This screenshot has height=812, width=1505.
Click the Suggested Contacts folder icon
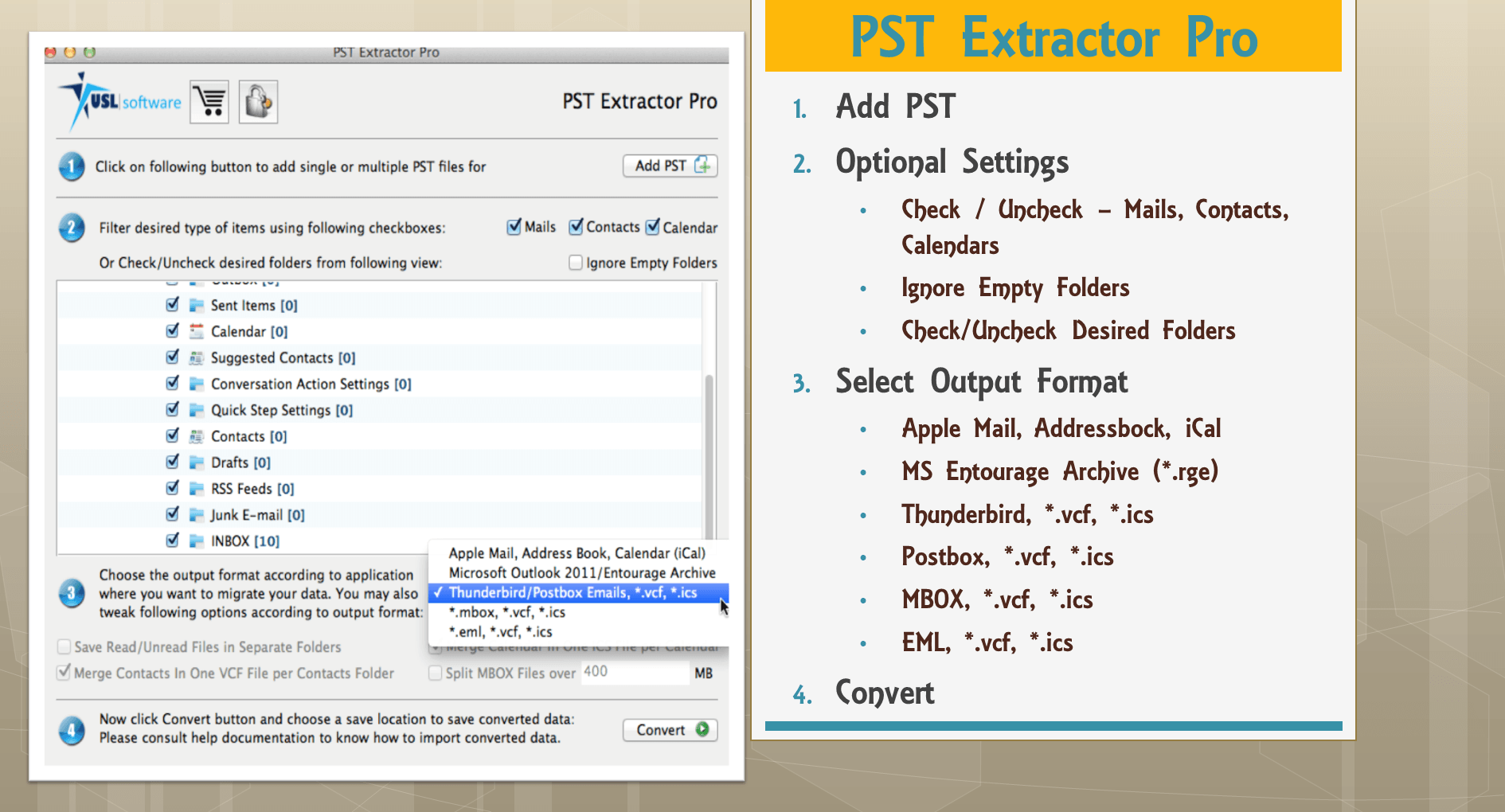tap(196, 357)
